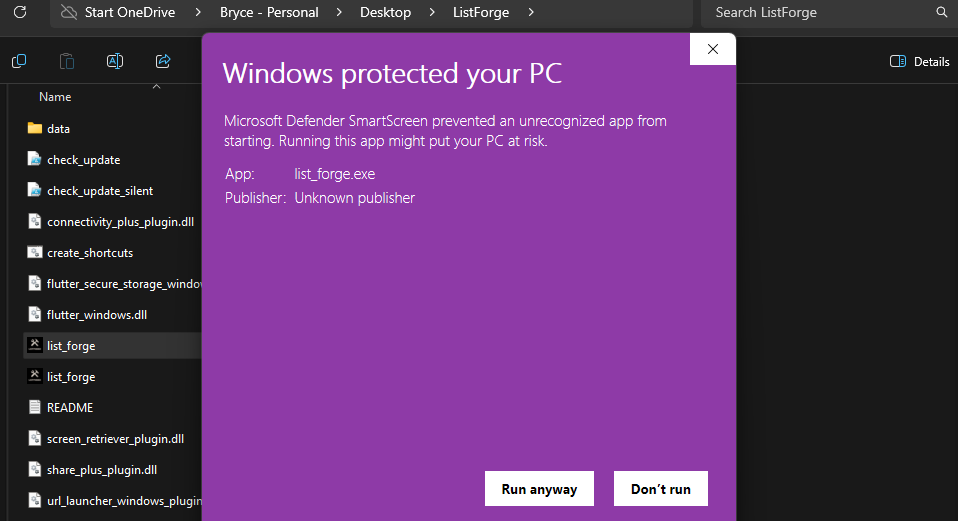This screenshot has width=958, height=521.
Task: Click the search magnifier icon
Action: pos(942,12)
